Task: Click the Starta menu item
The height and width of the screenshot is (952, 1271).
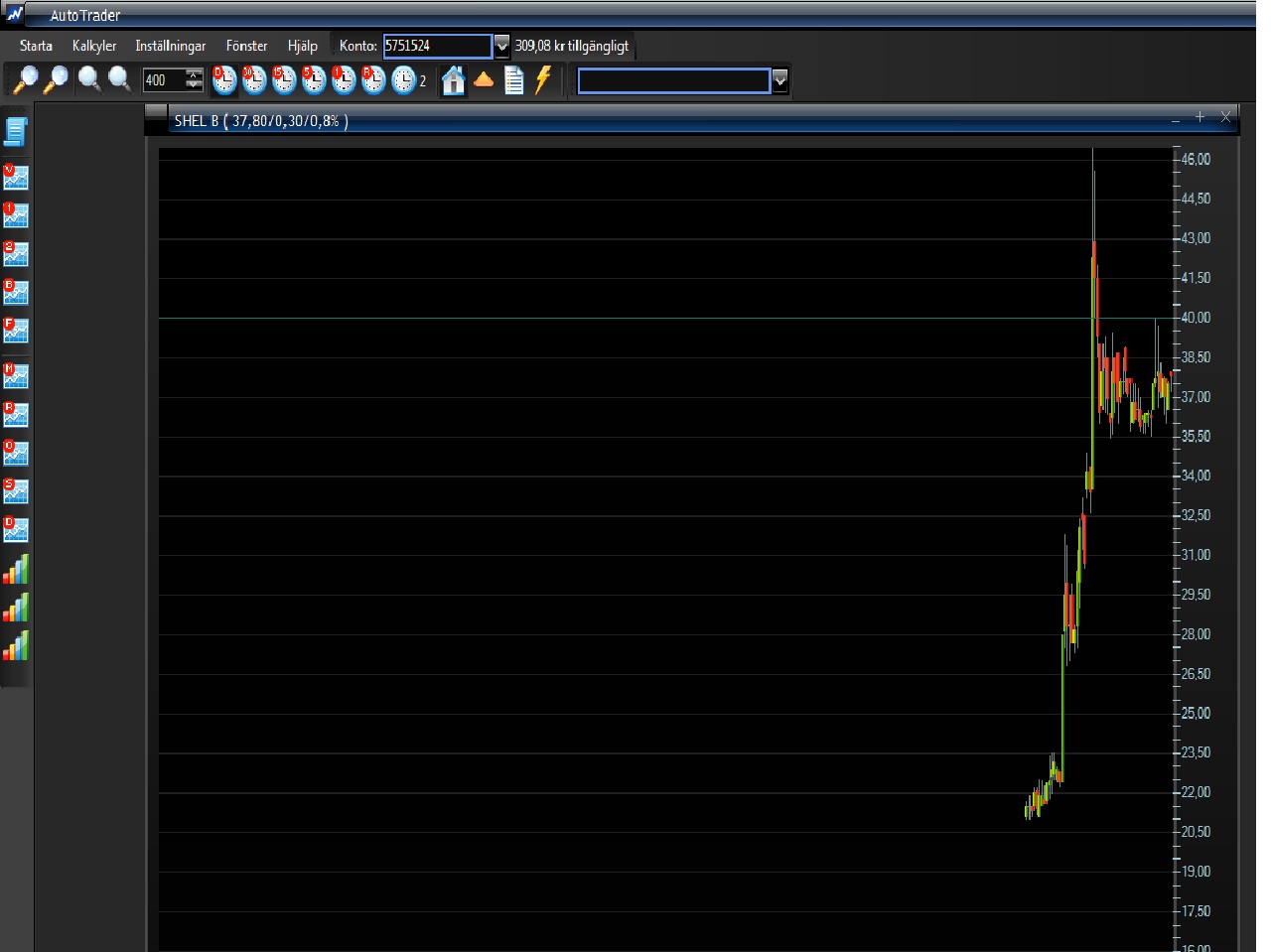Action: pos(36,46)
